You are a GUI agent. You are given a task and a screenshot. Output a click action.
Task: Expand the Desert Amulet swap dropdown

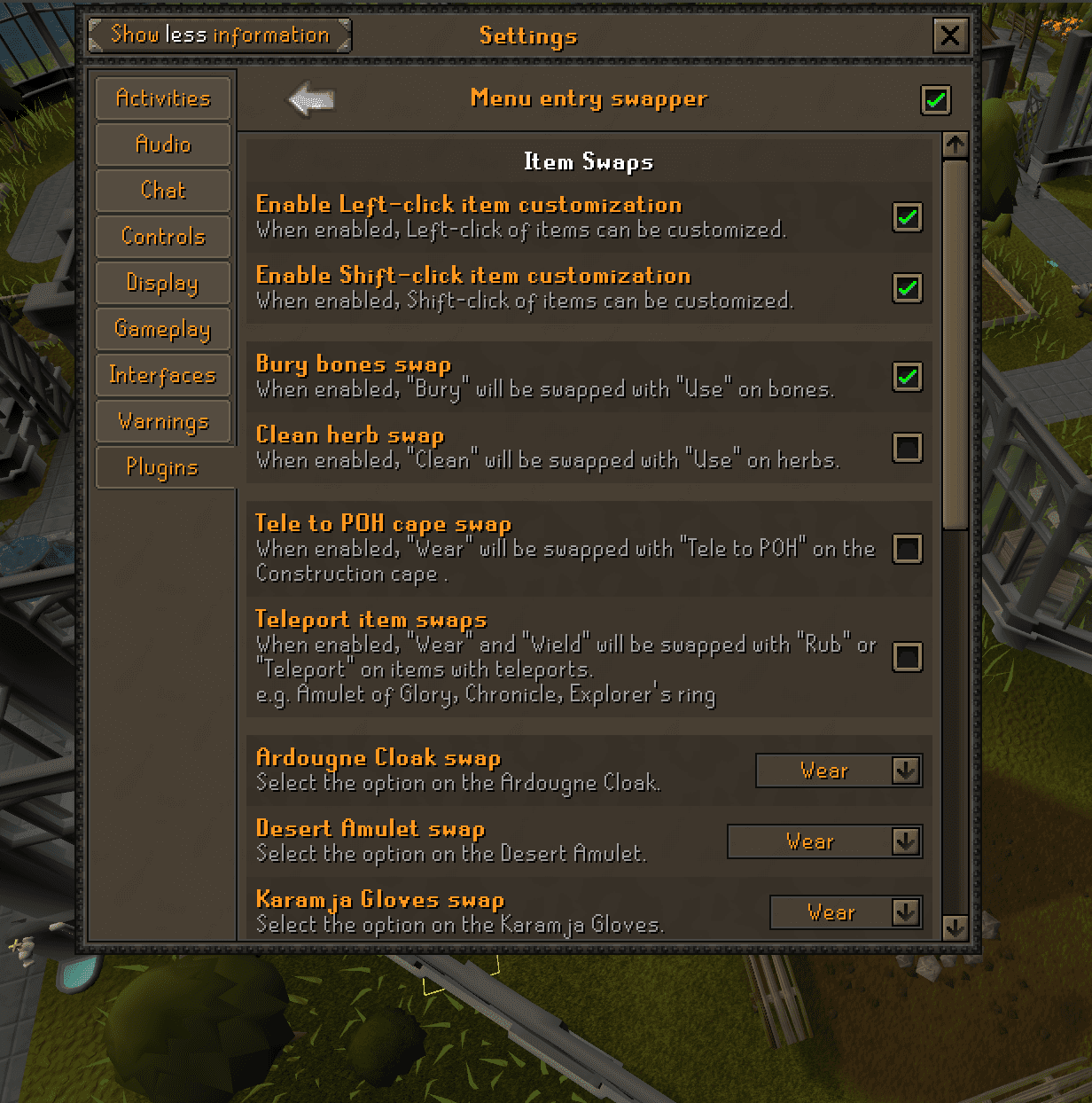coord(825,841)
